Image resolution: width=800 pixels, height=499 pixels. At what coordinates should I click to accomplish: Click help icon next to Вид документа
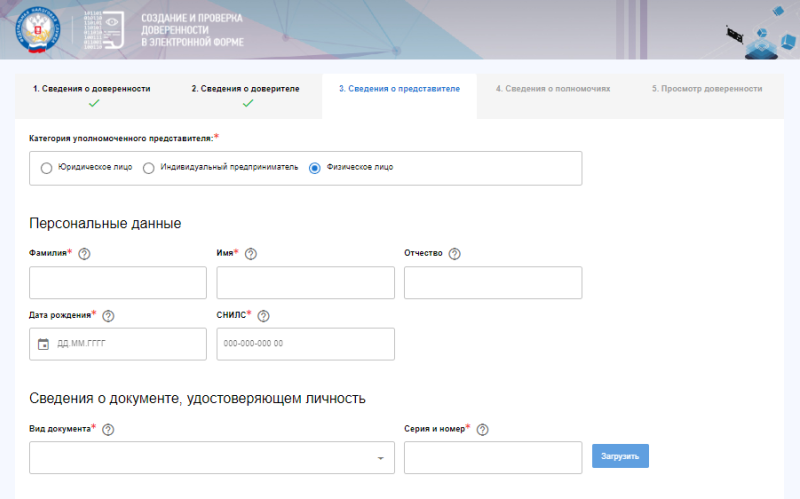tap(108, 430)
